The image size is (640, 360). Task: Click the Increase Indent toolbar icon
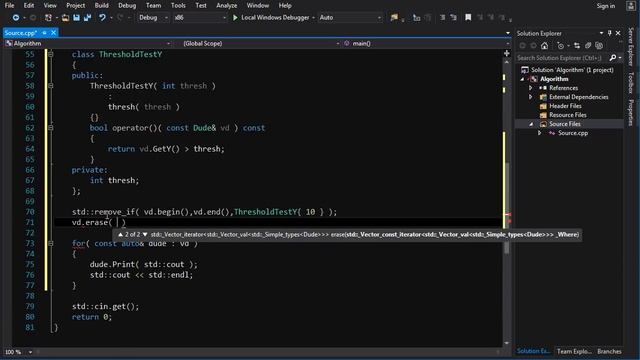click(453, 18)
